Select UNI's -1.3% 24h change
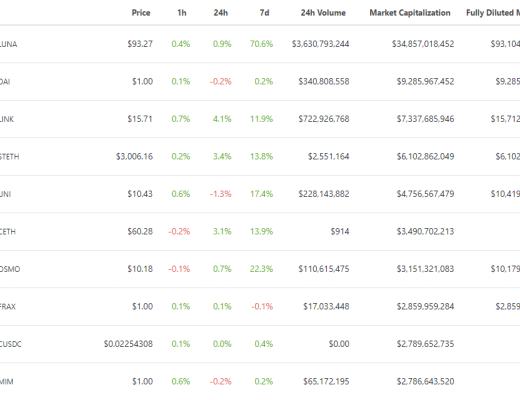The height and width of the screenshot is (400, 520). coord(221,194)
